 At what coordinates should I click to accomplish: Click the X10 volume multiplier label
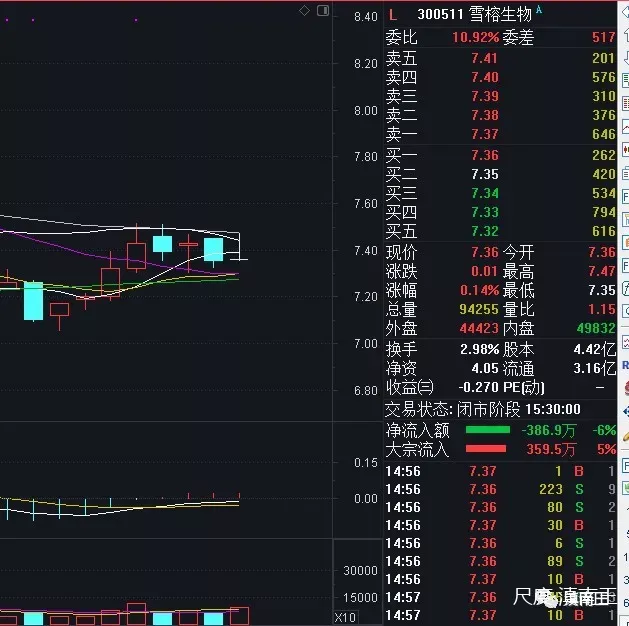point(345,617)
